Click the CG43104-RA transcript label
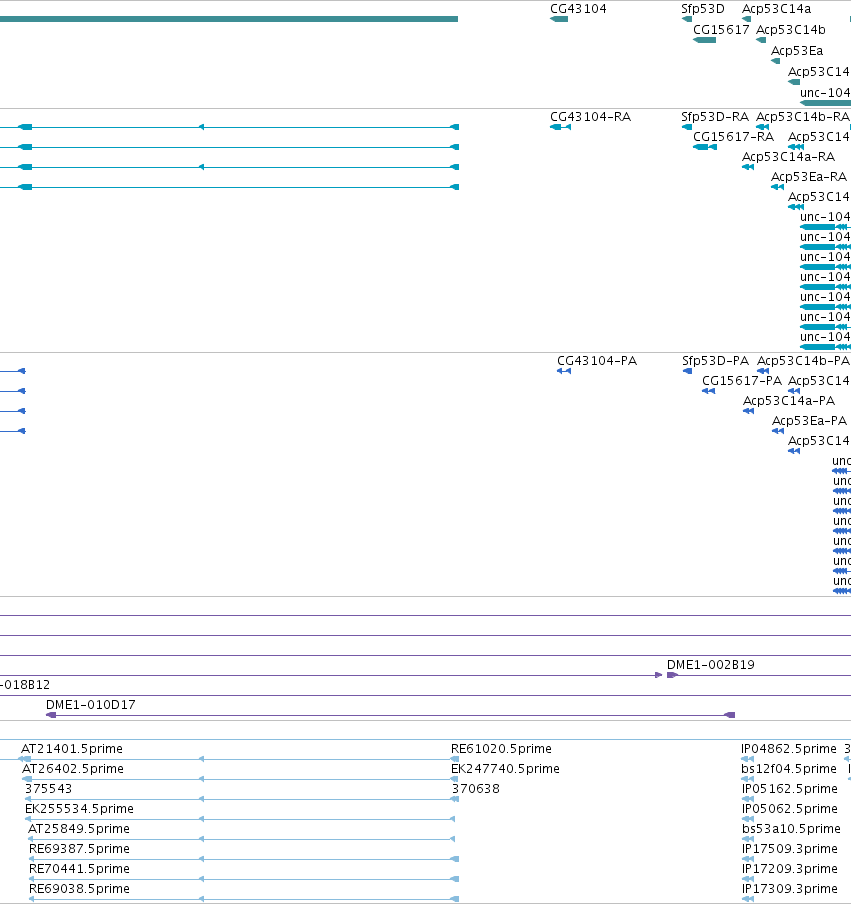The image size is (851, 904). click(x=590, y=116)
